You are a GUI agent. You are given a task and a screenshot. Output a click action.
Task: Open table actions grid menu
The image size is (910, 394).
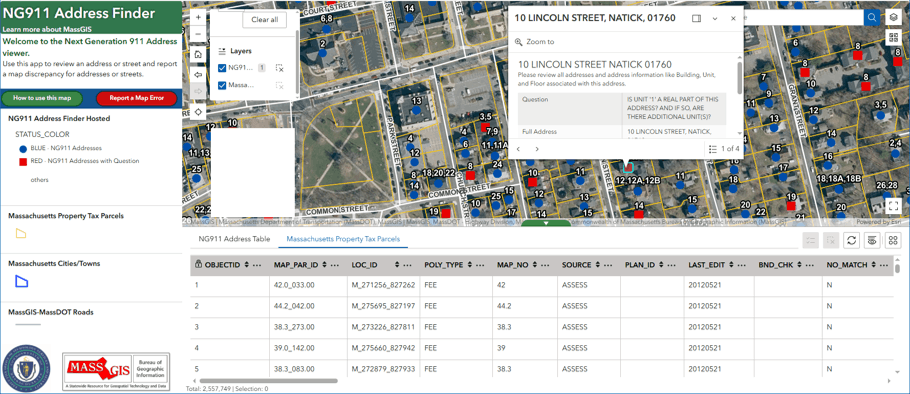pos(893,240)
